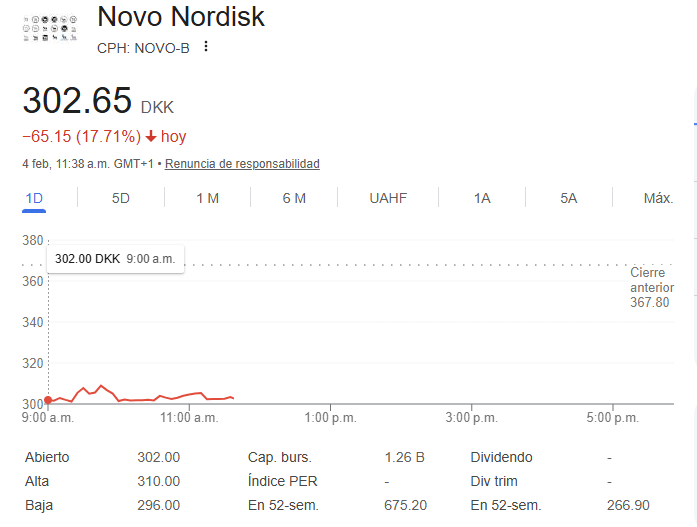Click the 'Dividendo' statistic label
The width and height of the screenshot is (697, 527).
502,457
